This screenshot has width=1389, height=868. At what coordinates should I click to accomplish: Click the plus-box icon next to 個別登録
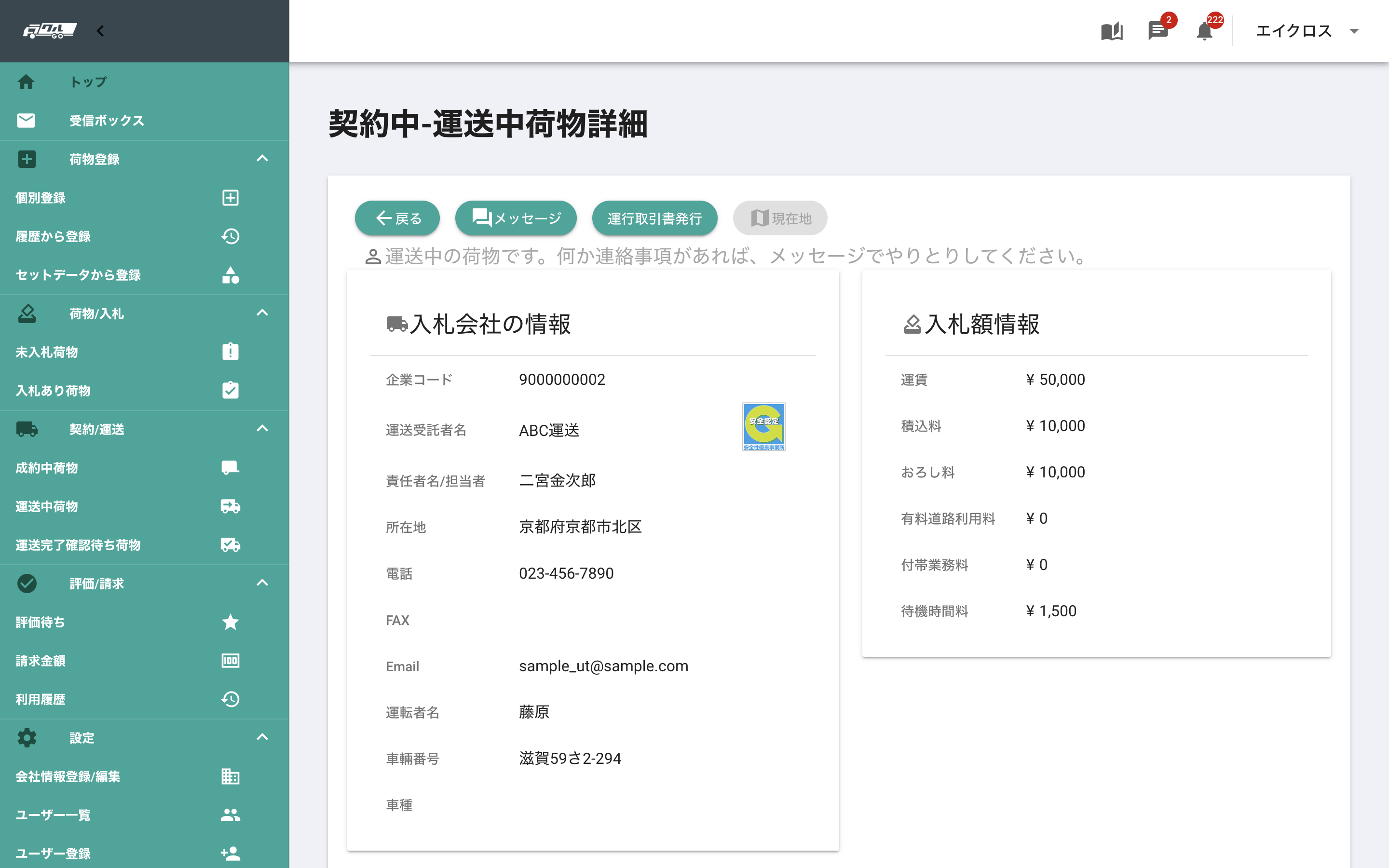(230, 198)
